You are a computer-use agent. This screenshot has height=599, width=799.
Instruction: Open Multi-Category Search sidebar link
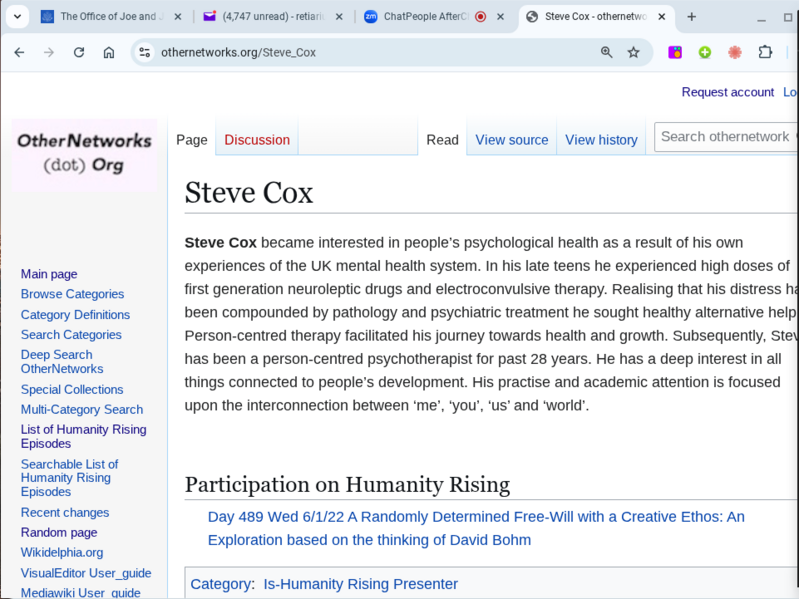(x=82, y=410)
